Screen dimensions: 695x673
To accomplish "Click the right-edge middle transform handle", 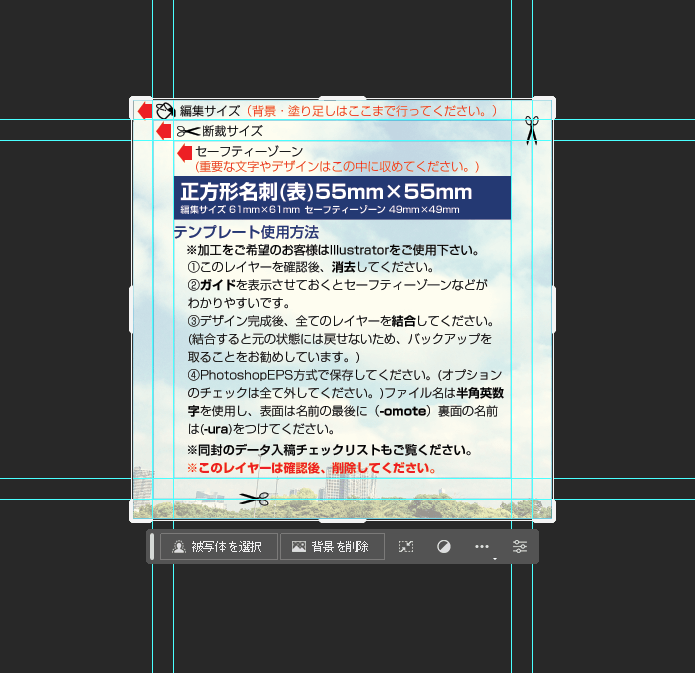I will coord(554,309).
